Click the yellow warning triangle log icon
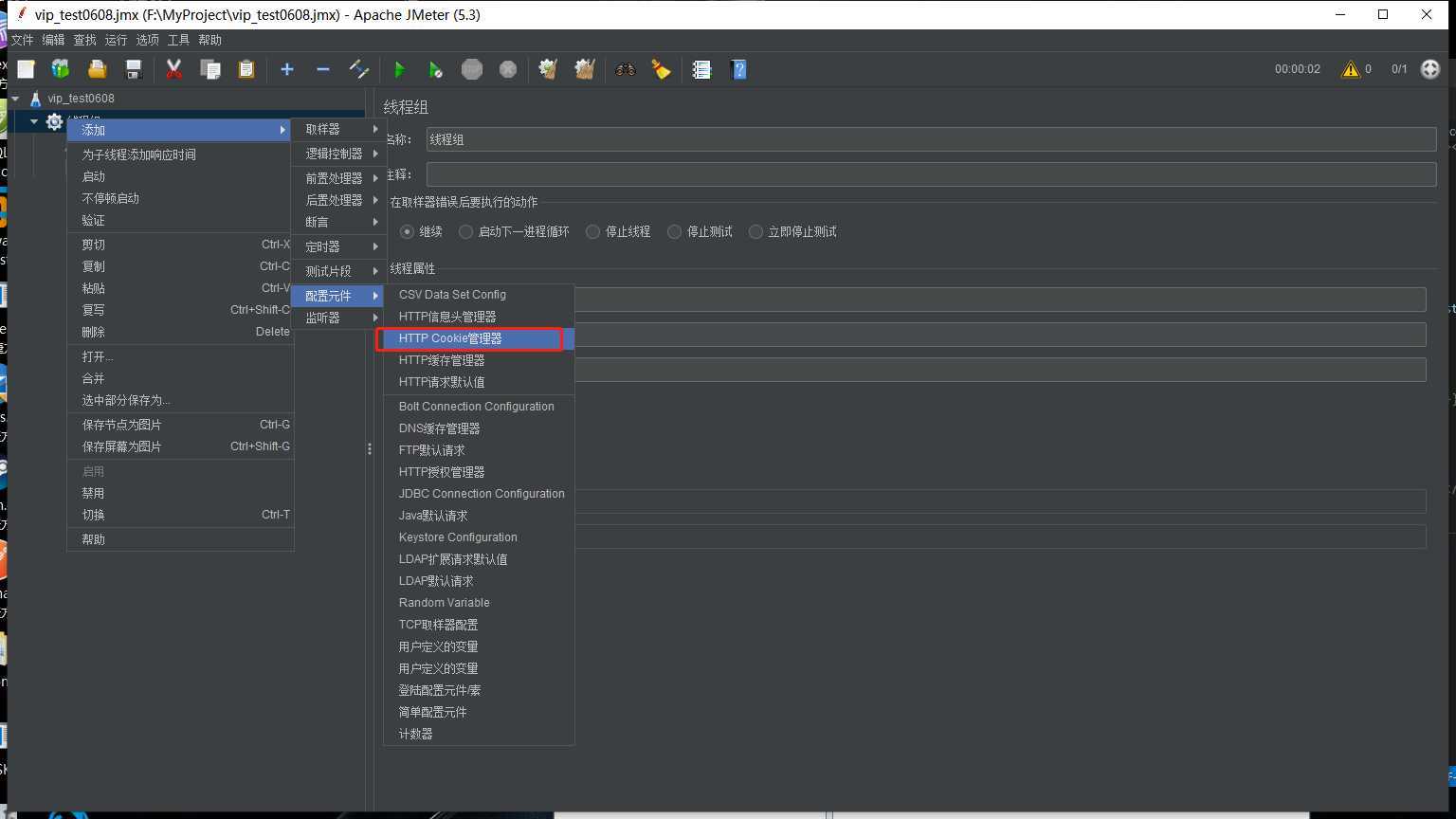This screenshot has width=1456, height=819. [x=1351, y=69]
